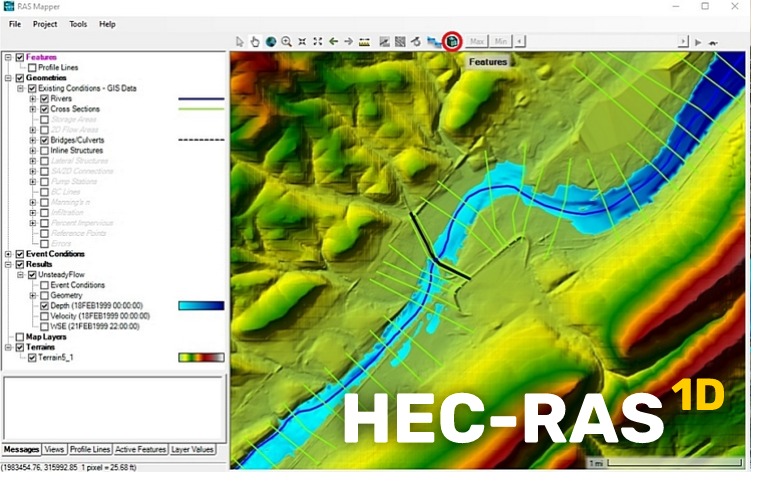Collapse the Geometries tree node
The image size is (760, 486).
coord(8,78)
